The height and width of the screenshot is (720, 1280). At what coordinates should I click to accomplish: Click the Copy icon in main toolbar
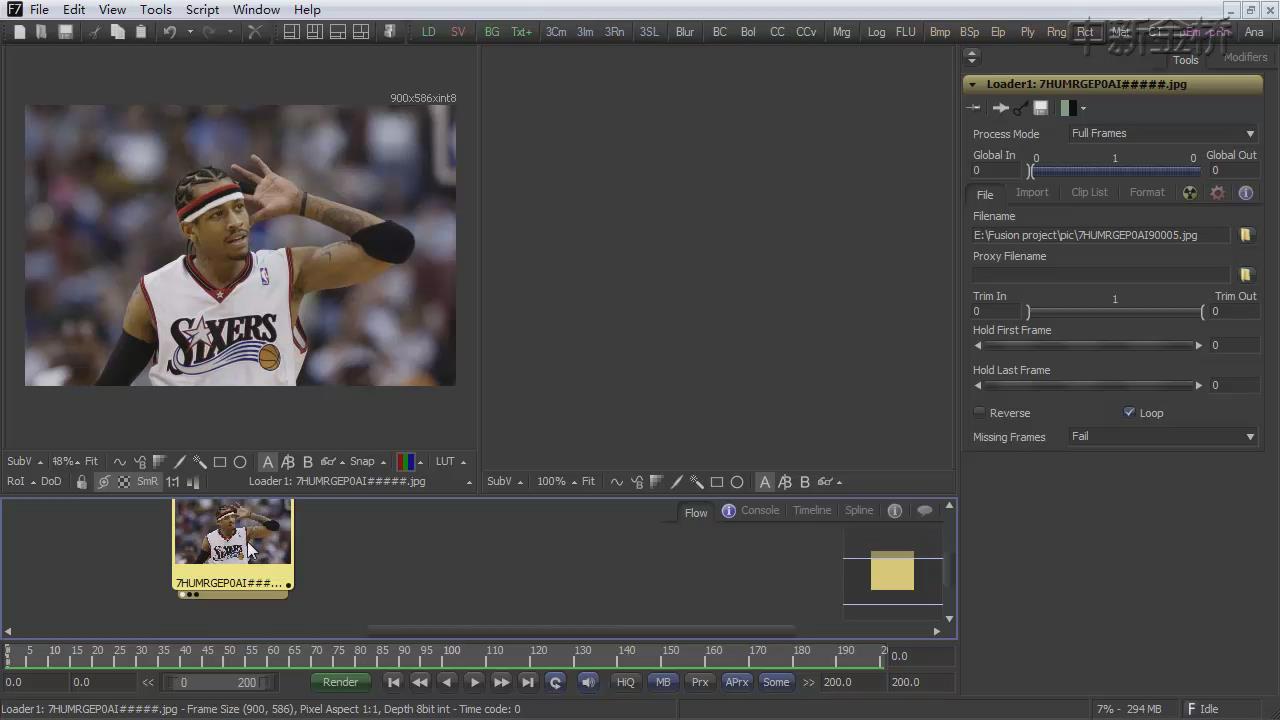click(118, 32)
